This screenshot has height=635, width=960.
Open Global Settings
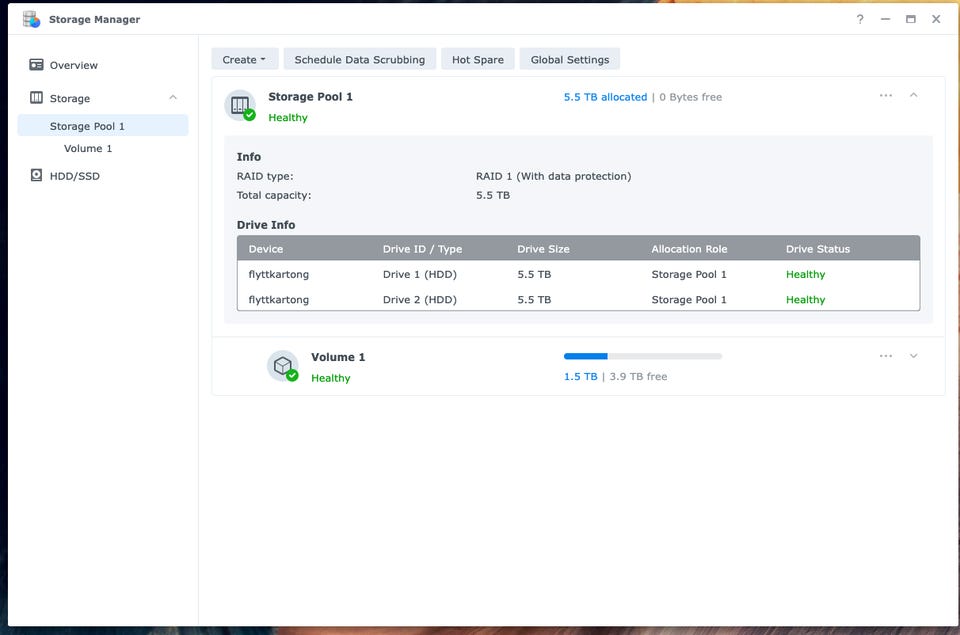(x=569, y=60)
